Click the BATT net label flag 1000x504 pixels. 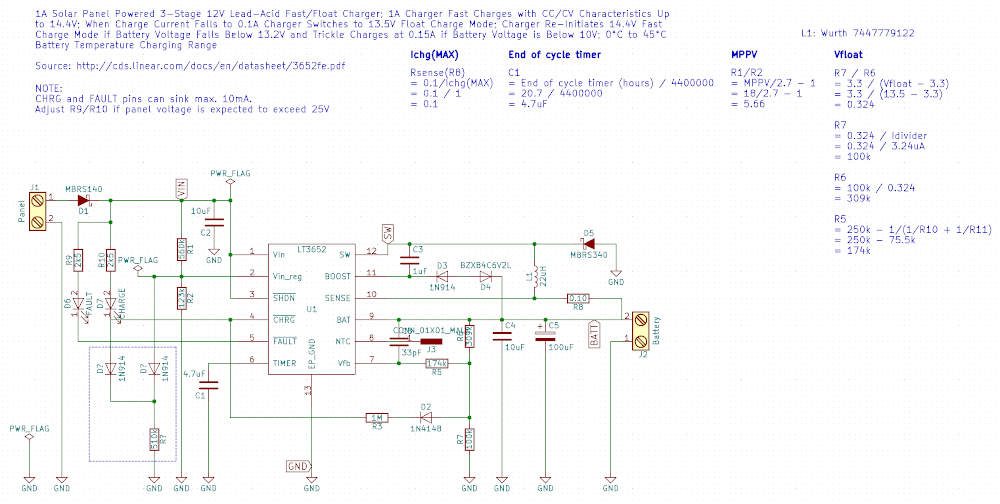(594, 334)
